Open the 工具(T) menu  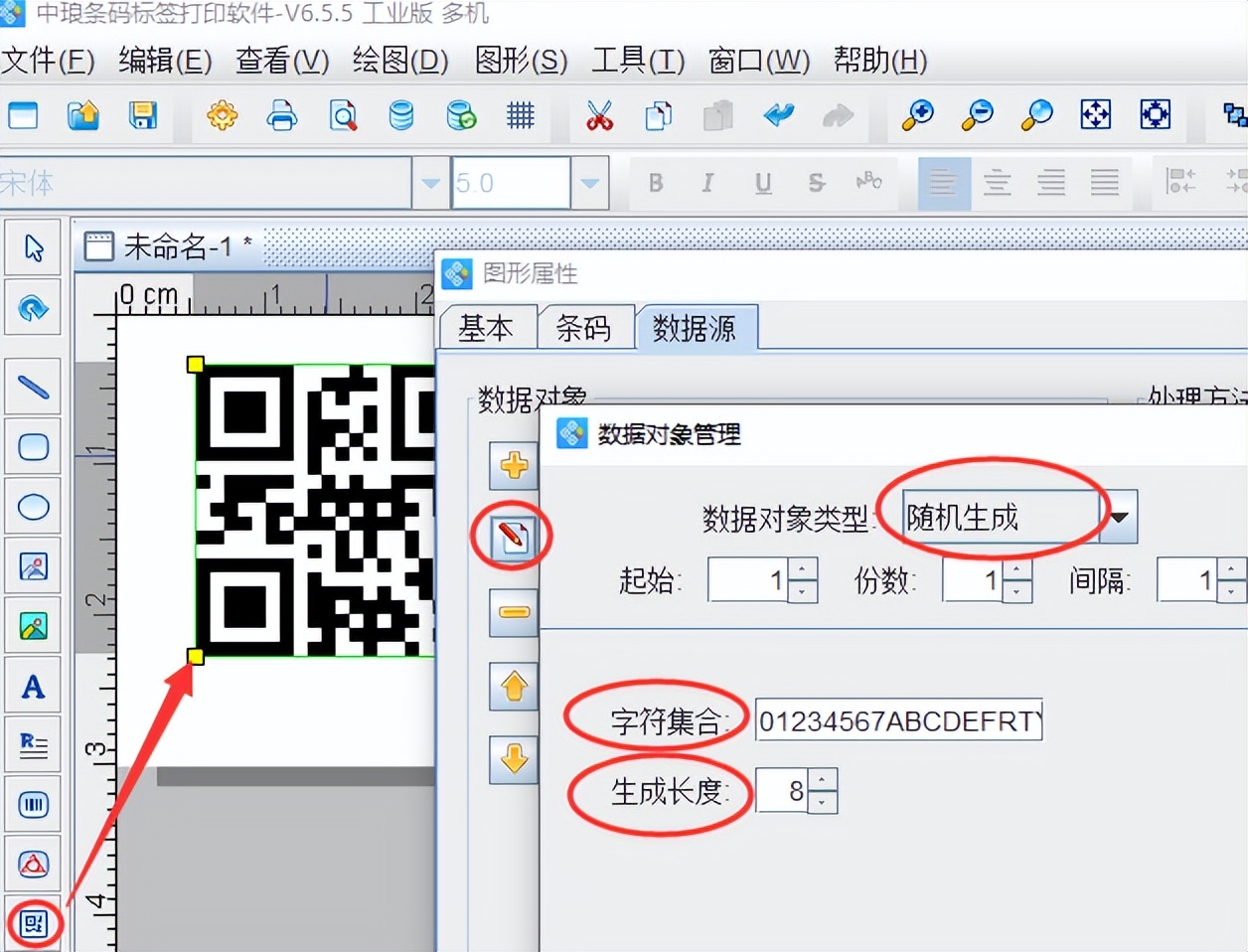click(x=638, y=62)
